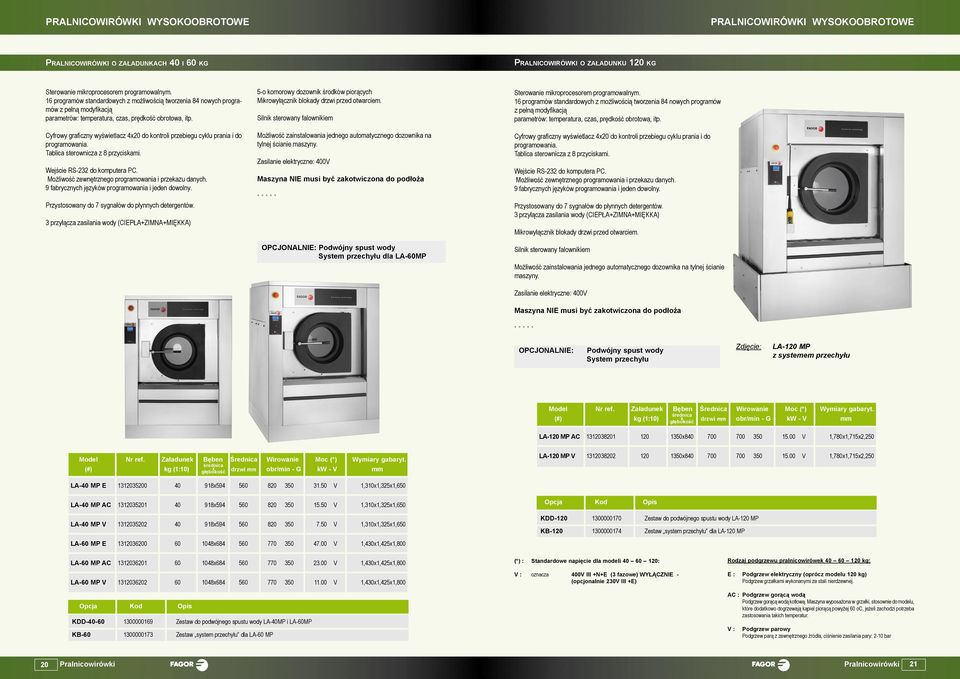
Task: Click the "LA-60 MP V" model cell
Action: (92, 583)
